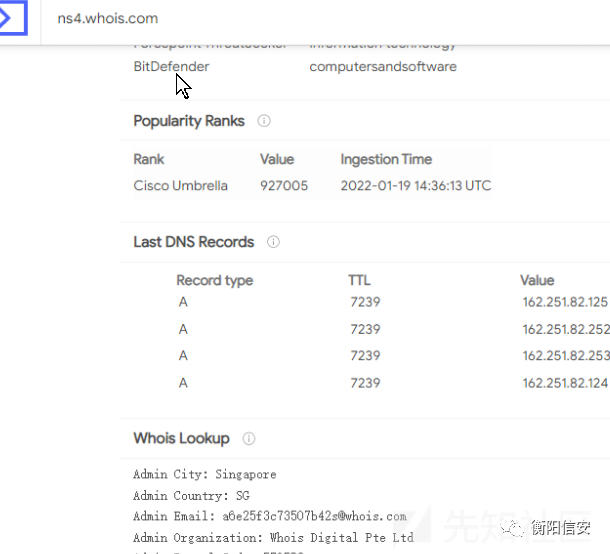
Task: Click the Value header in DNS table
Action: 537,280
